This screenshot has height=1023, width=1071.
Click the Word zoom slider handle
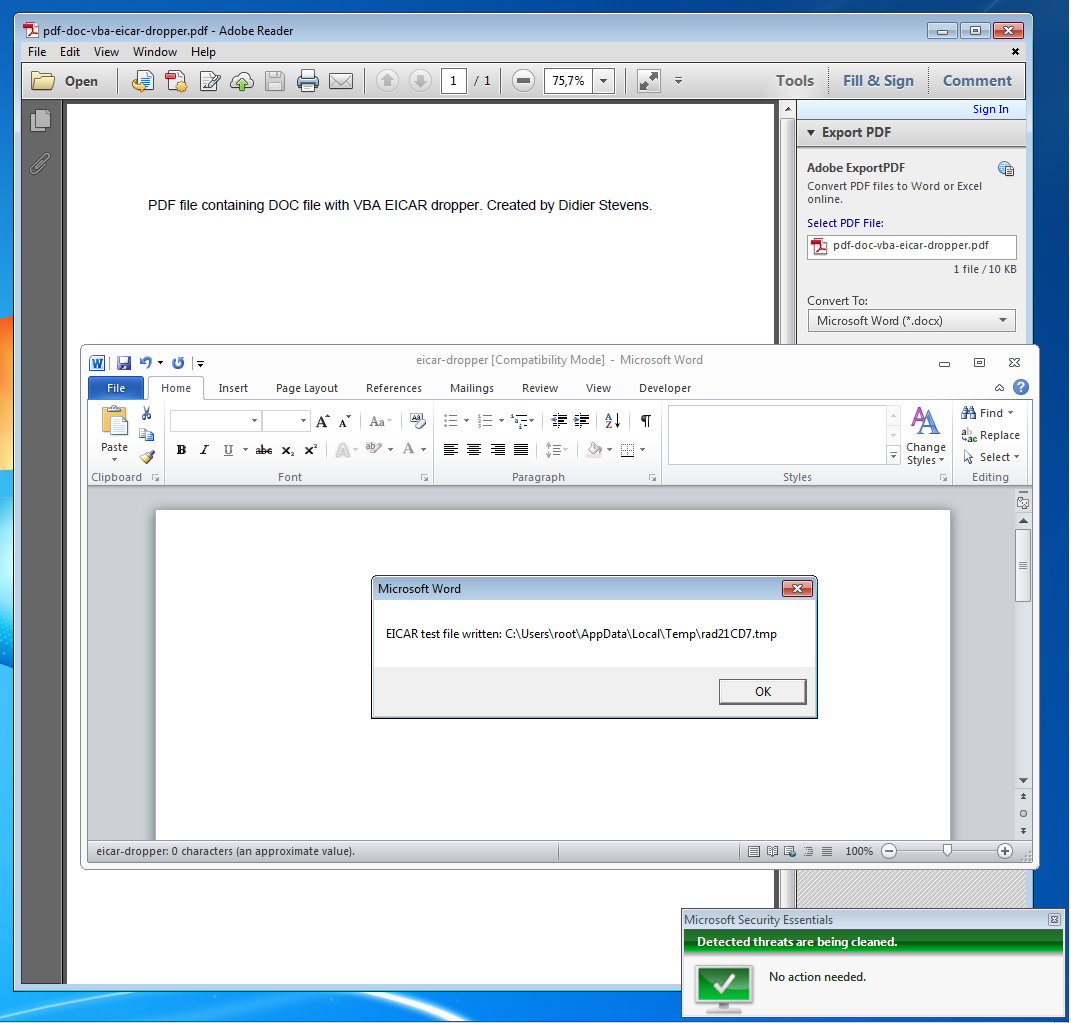(x=947, y=850)
